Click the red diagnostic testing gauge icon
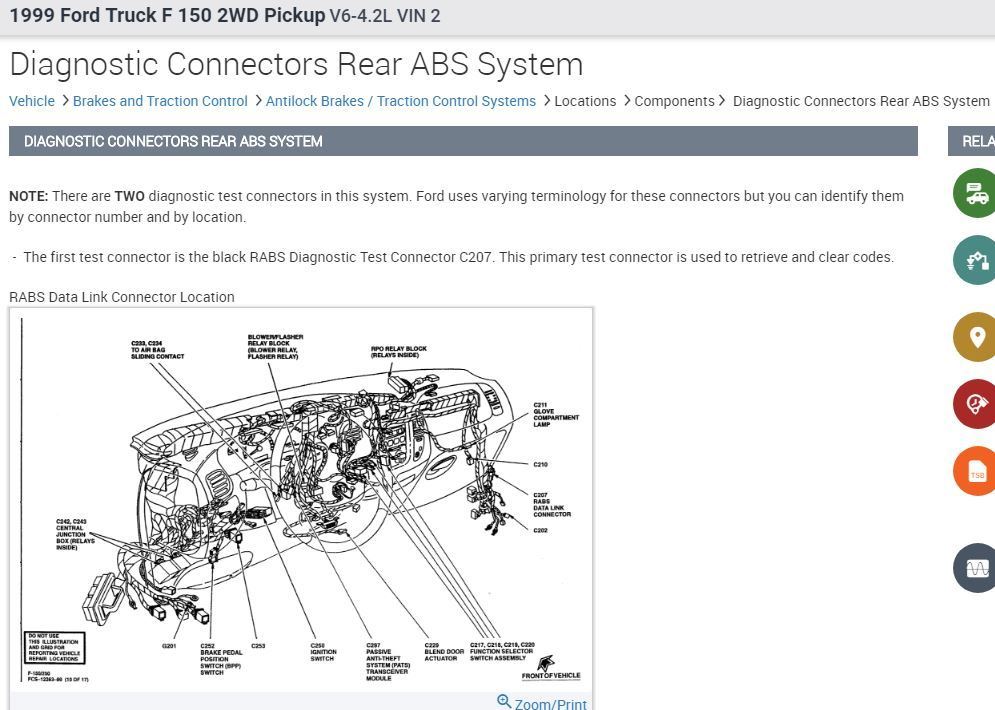Viewport: 995px width, 710px height. pos(975,404)
